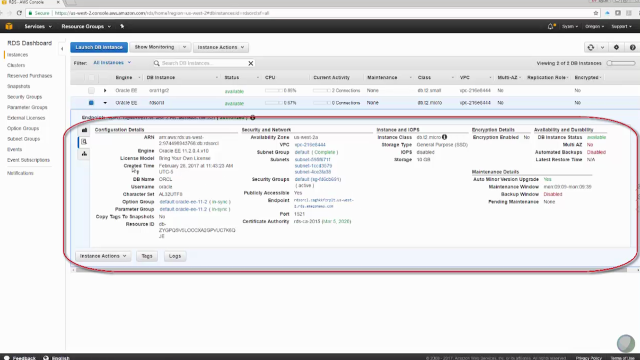Click the Launch DB Instance button
Viewport: 640px width, 360px height.
[x=99, y=47]
